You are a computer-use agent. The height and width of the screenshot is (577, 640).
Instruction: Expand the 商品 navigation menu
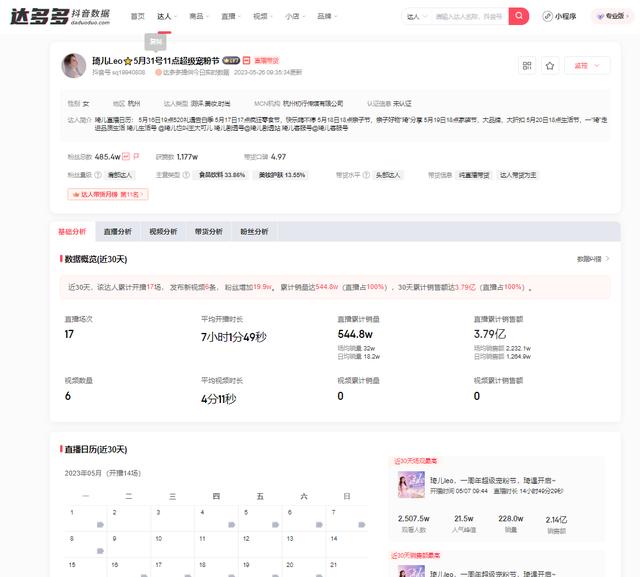tap(199, 16)
